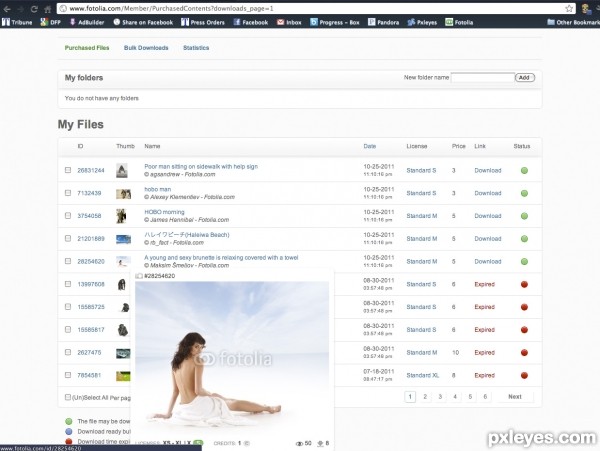Viewport: 600px width, 451px height.
Task: Go to page 6 of files
Action: click(485, 397)
